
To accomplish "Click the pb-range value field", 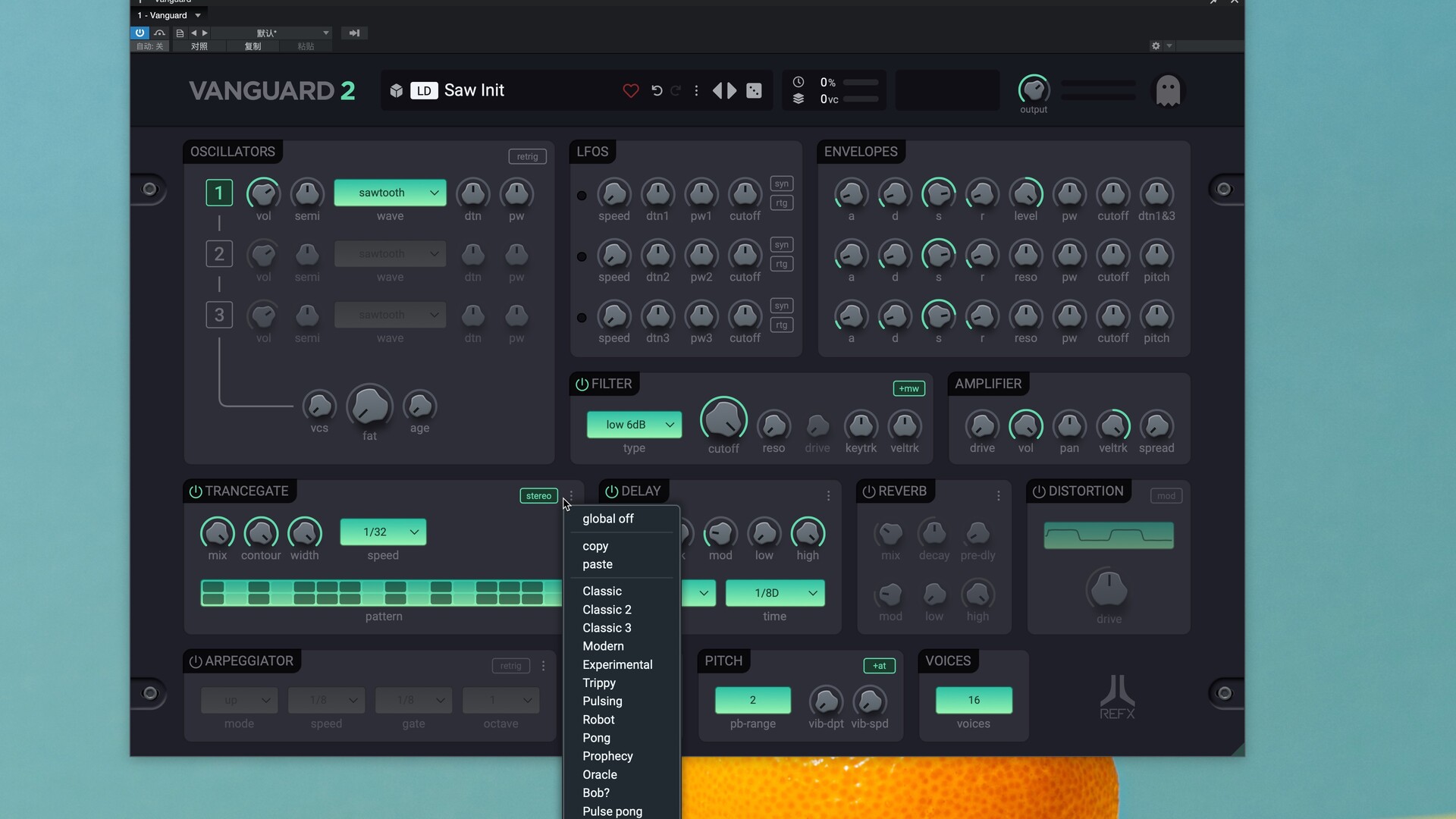I will pyautogui.click(x=753, y=700).
